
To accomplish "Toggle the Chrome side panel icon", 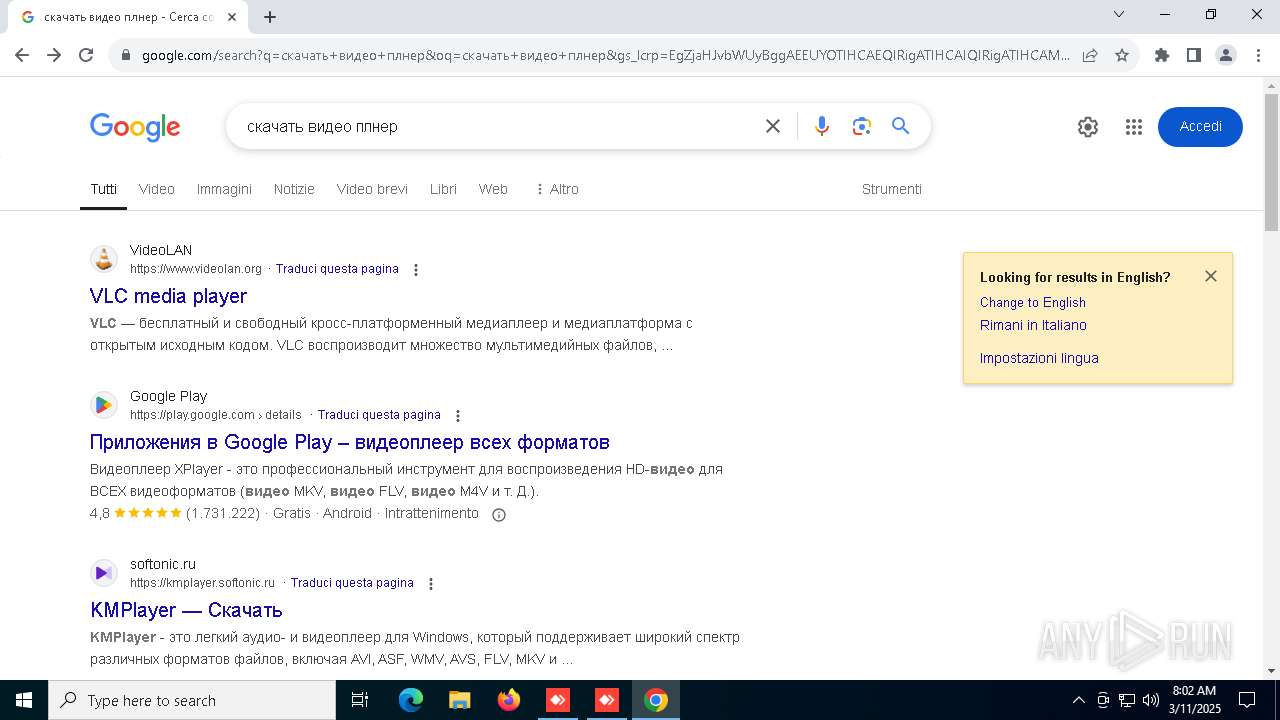I will click(1193, 55).
